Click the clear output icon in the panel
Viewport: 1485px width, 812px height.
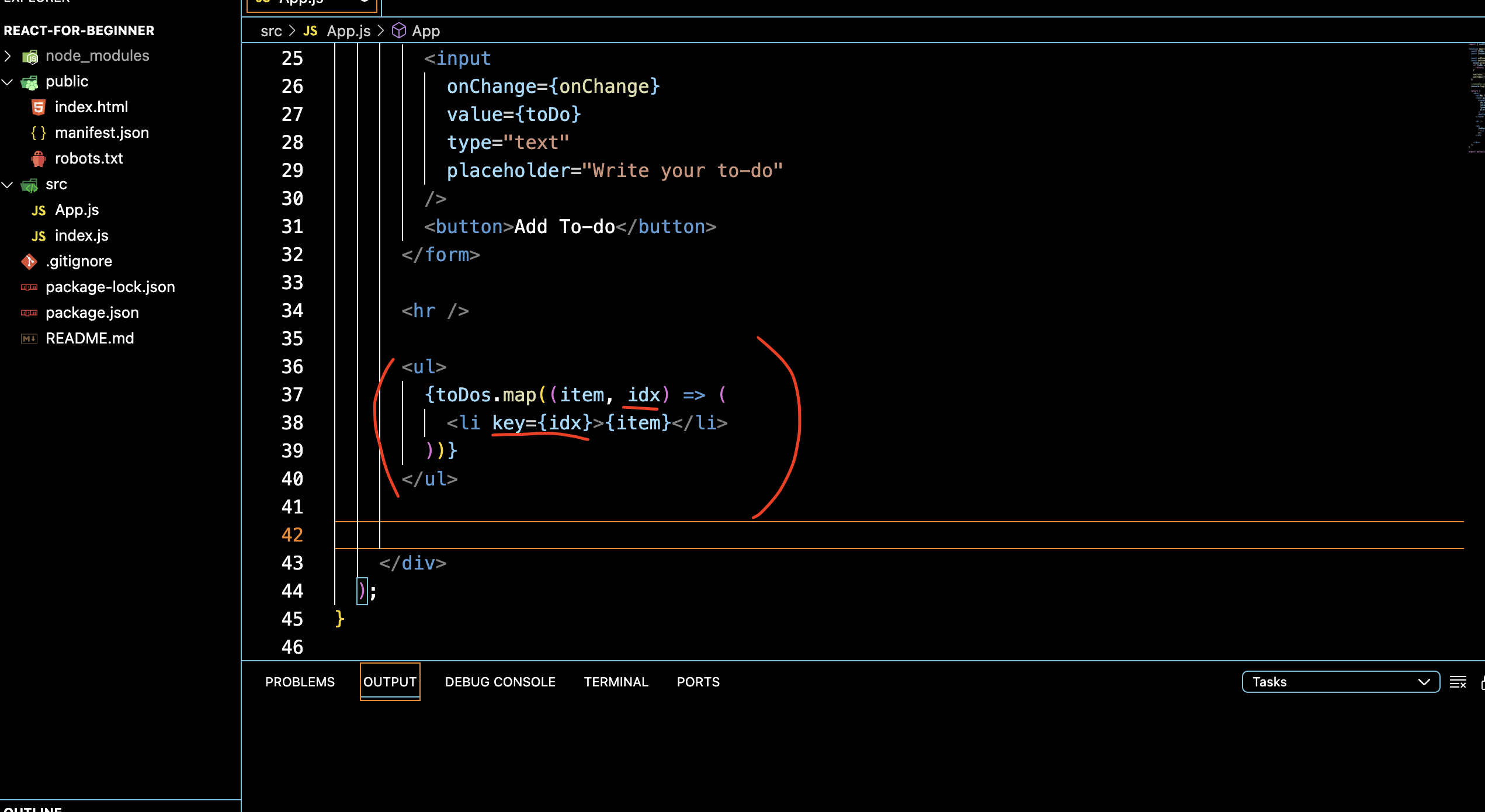click(1458, 682)
